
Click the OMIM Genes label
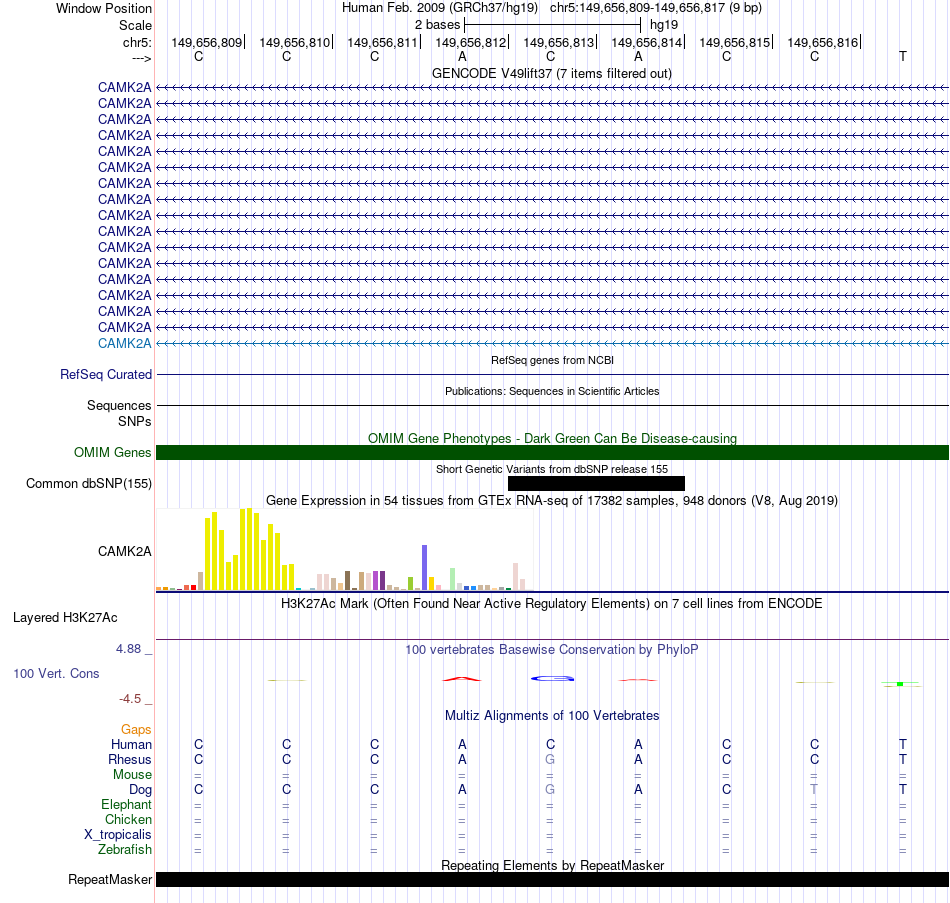113,453
